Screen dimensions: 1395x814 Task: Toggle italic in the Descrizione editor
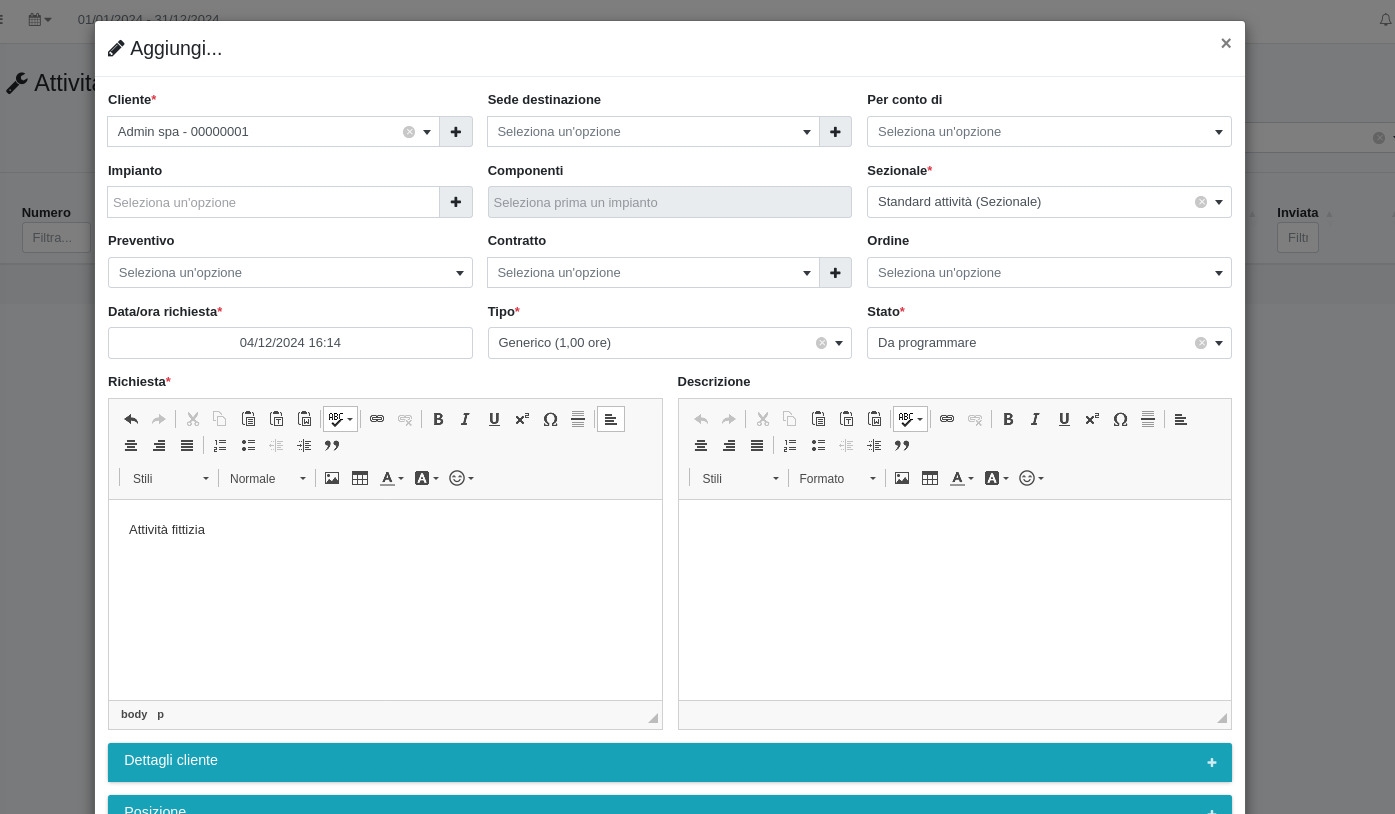pyautogui.click(x=1036, y=419)
